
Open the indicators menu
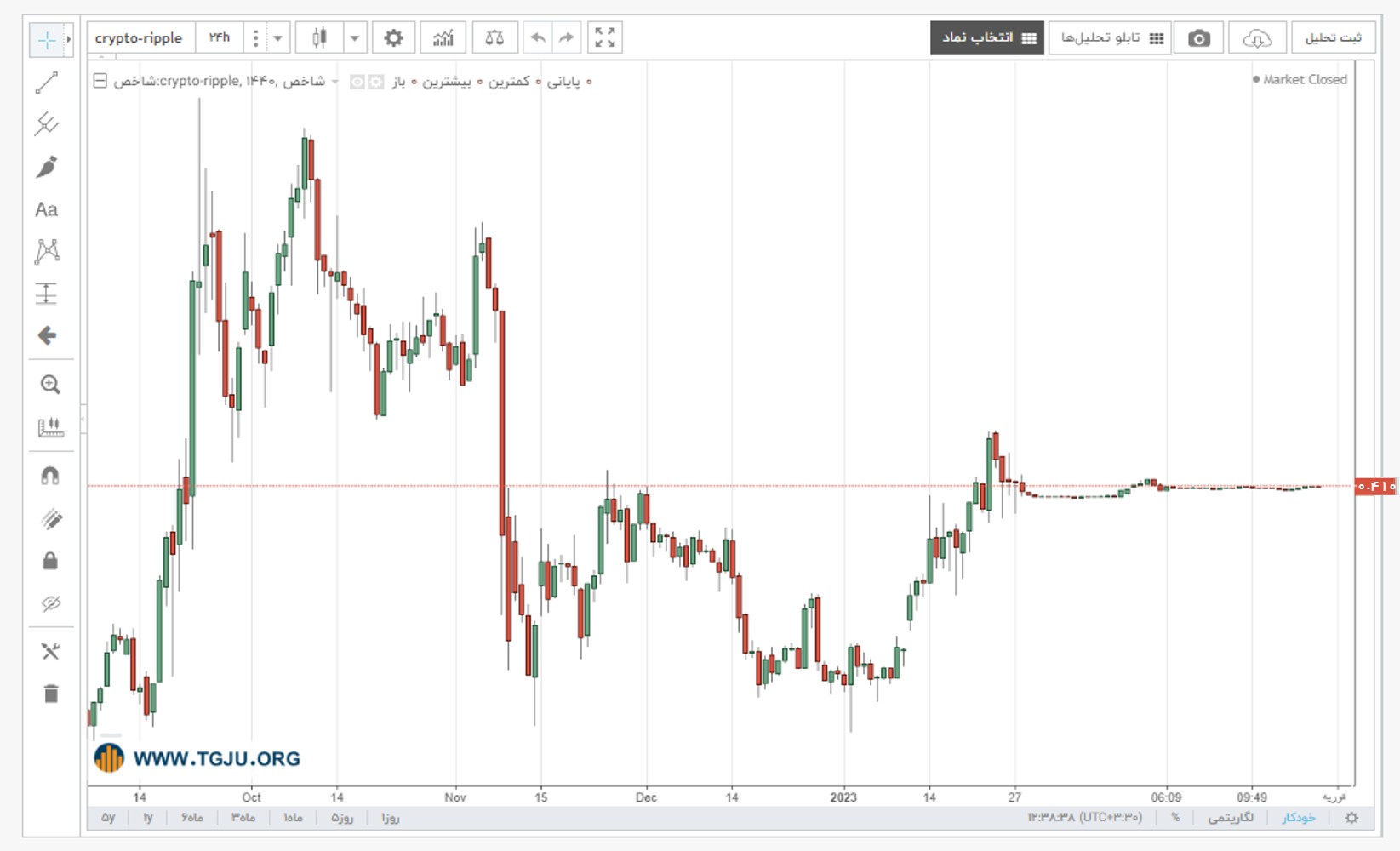(443, 38)
